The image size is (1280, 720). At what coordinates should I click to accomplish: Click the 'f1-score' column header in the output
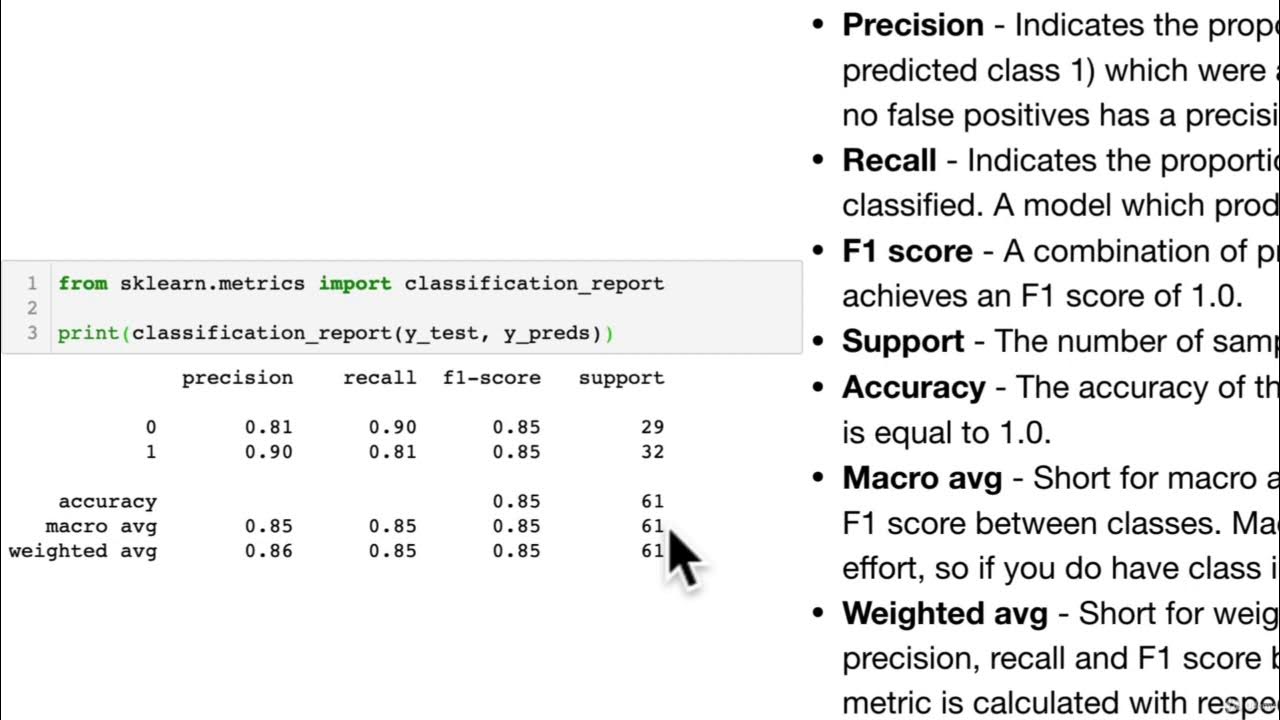coord(491,378)
